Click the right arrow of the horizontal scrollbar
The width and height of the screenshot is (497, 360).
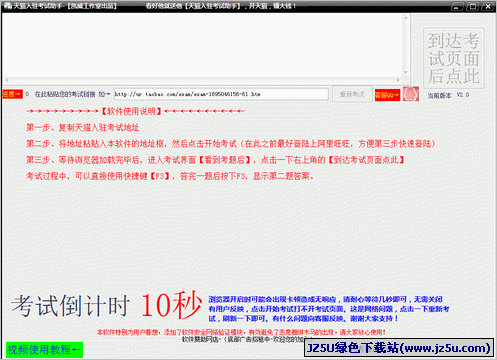(398, 80)
